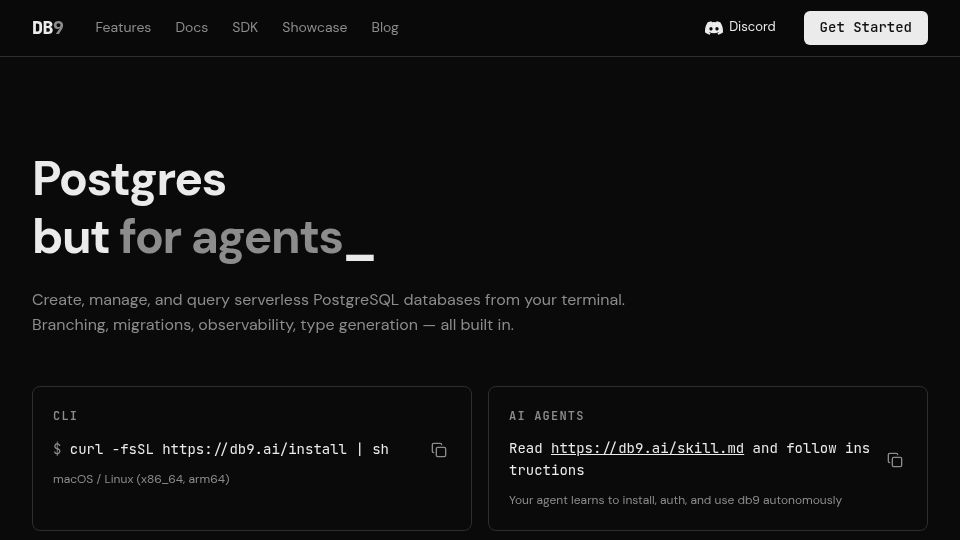Open the Discord text link
The width and height of the screenshot is (960, 540).
click(752, 27)
